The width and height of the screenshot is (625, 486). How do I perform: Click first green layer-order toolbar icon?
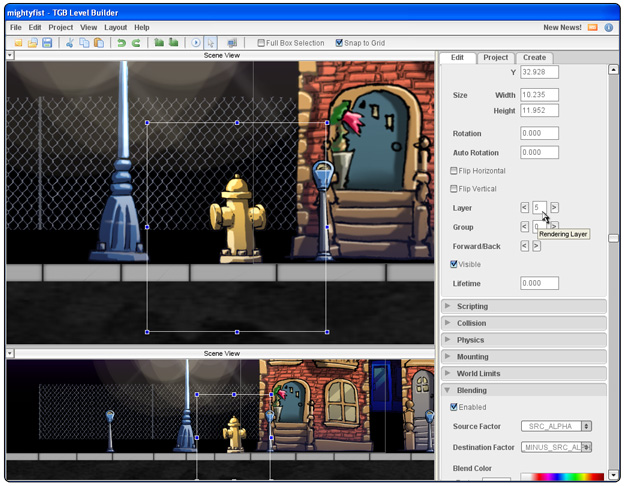pos(159,42)
